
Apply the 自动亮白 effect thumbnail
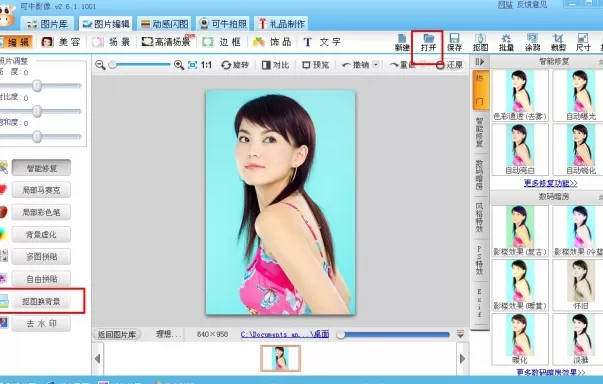pyautogui.click(x=520, y=149)
